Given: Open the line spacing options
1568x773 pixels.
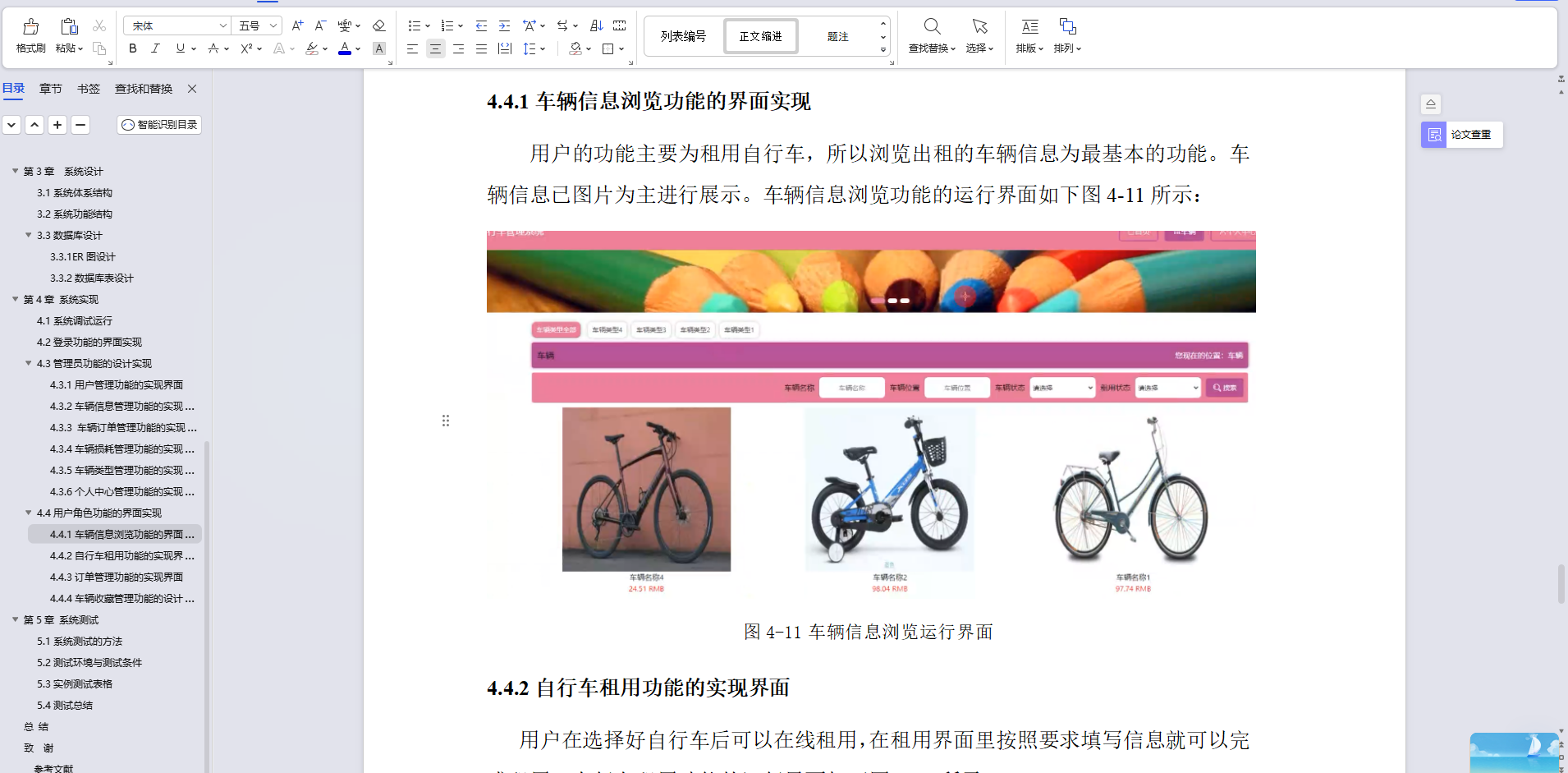Looking at the screenshot, I should (x=530, y=48).
